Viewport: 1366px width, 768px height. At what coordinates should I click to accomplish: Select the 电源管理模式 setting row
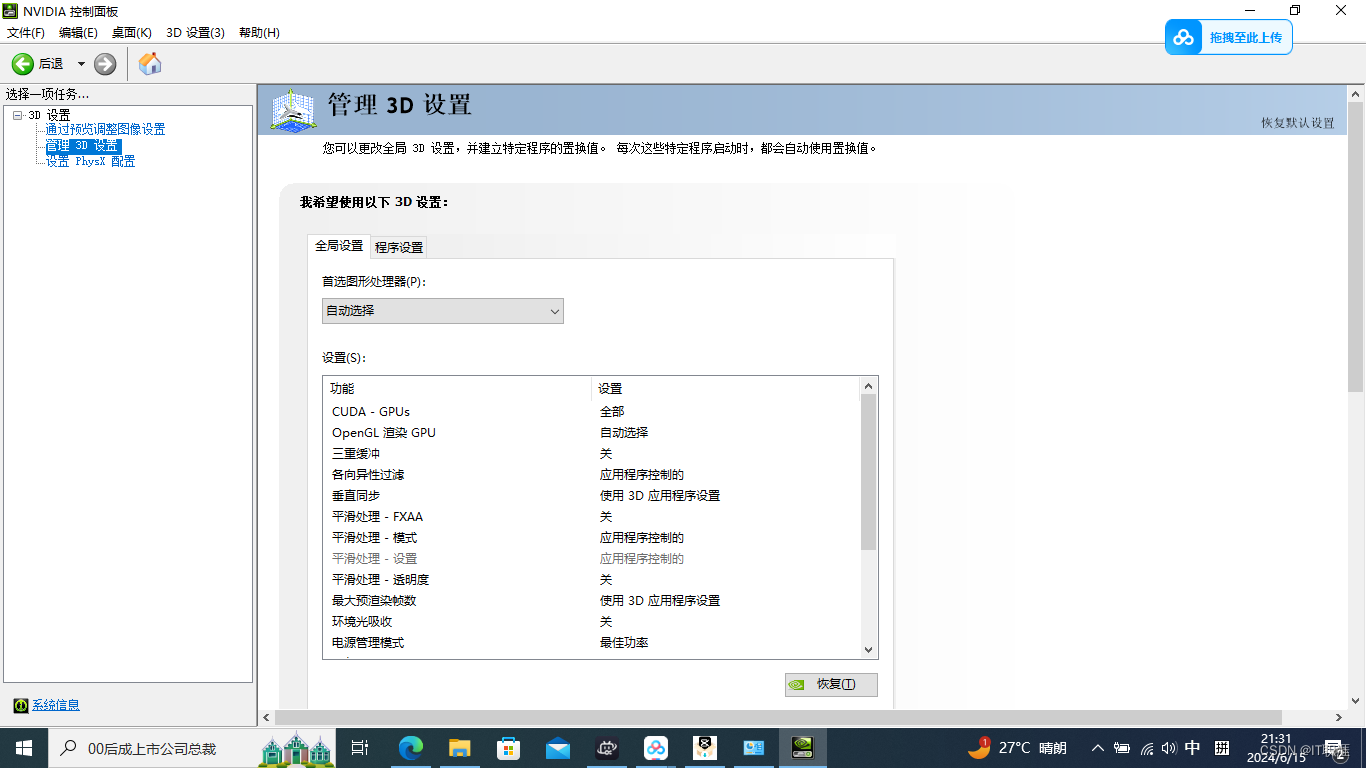pos(590,643)
